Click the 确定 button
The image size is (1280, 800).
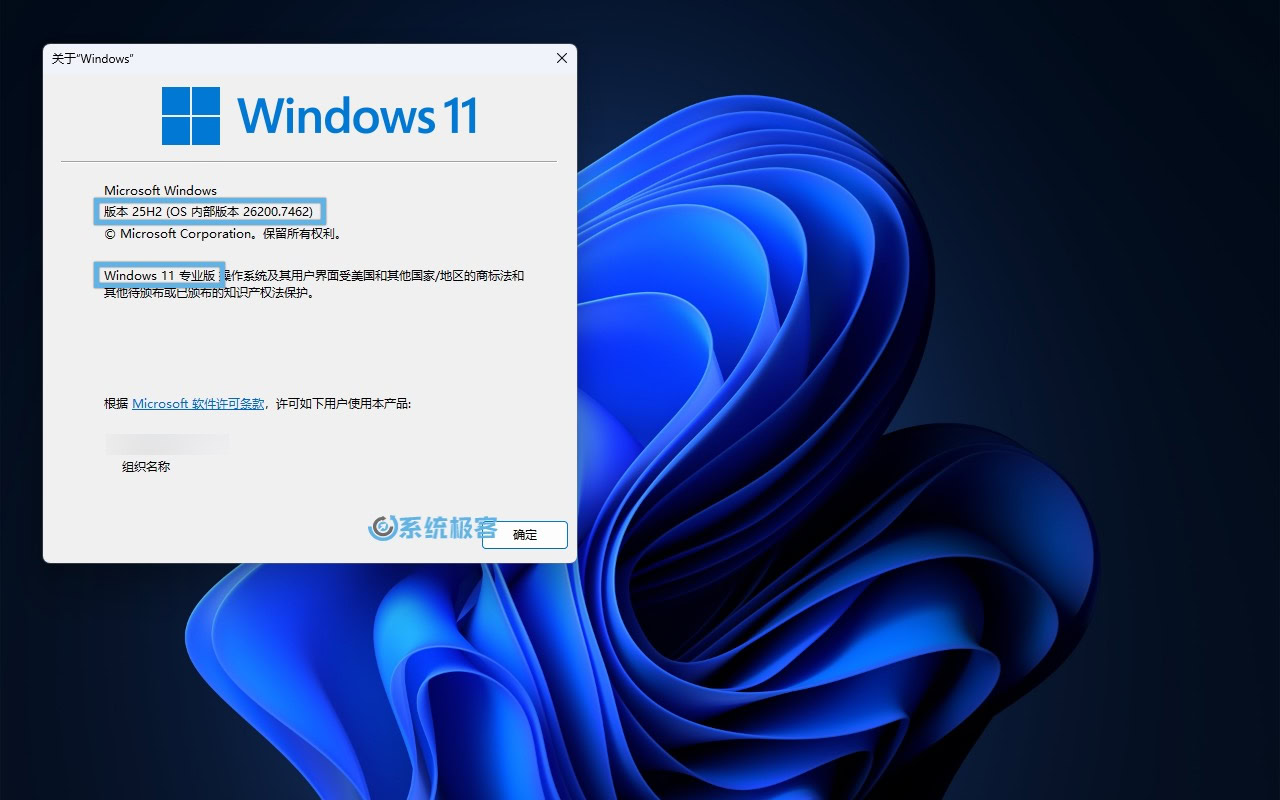(x=525, y=535)
